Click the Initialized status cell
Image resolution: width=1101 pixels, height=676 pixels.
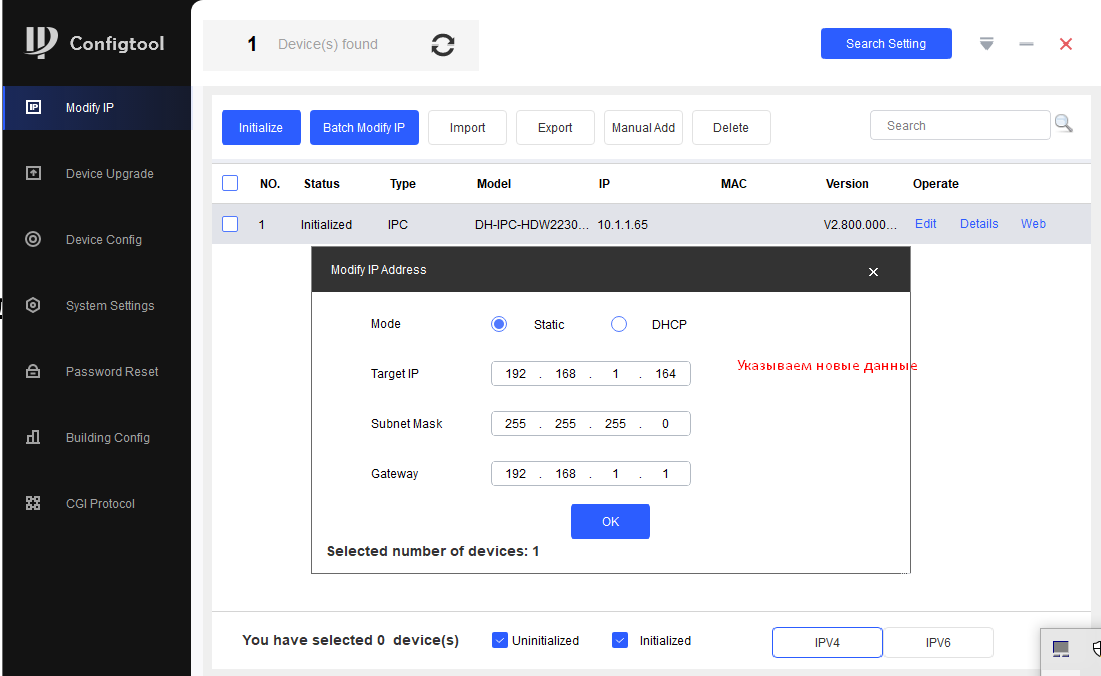[327, 225]
